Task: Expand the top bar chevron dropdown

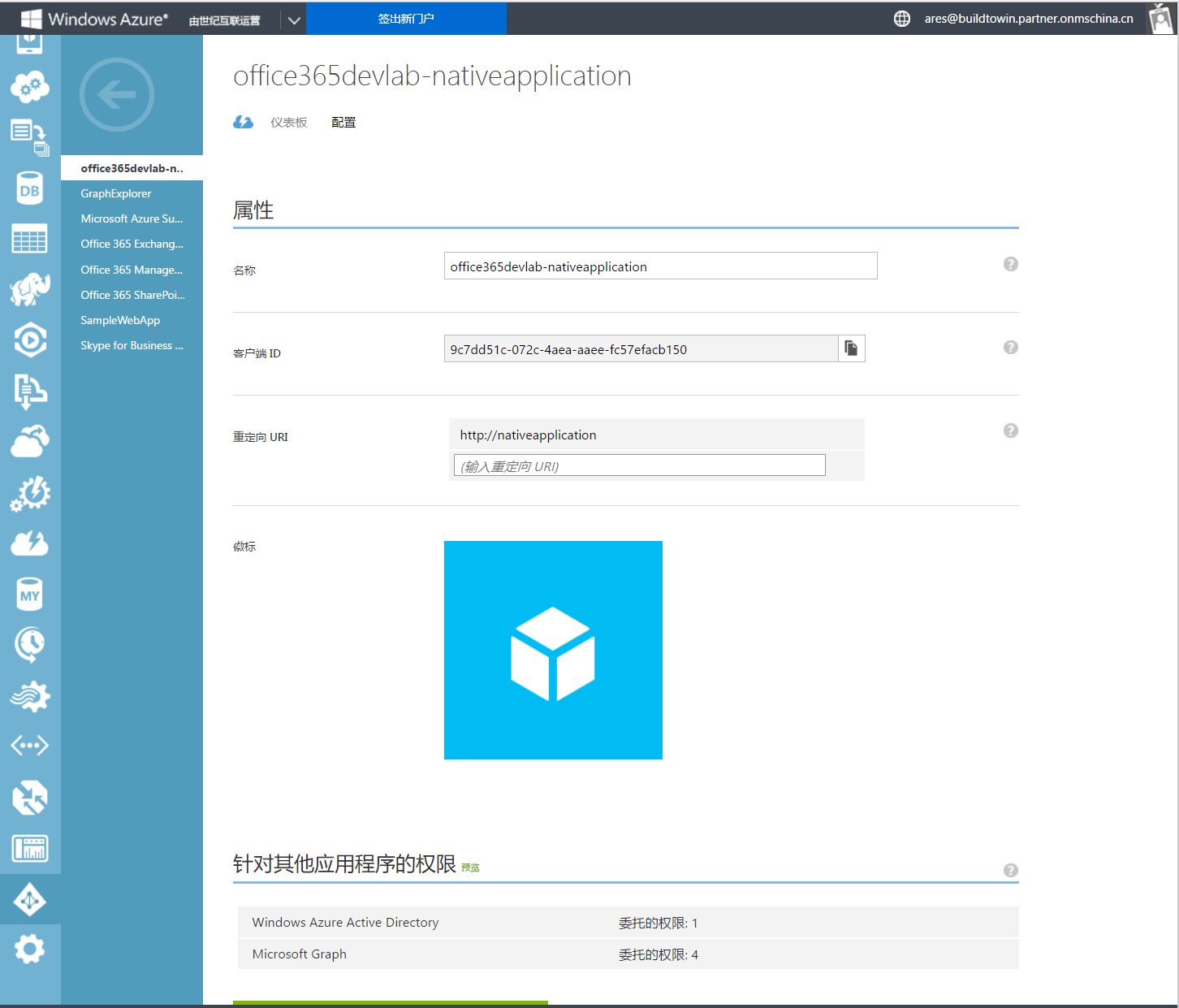Action: coord(294,19)
